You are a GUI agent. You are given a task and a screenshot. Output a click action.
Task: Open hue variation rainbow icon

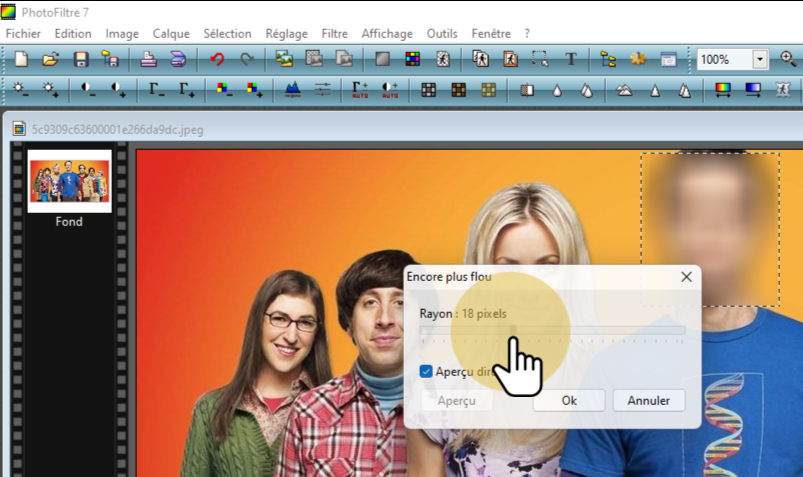pyautogui.click(x=723, y=90)
